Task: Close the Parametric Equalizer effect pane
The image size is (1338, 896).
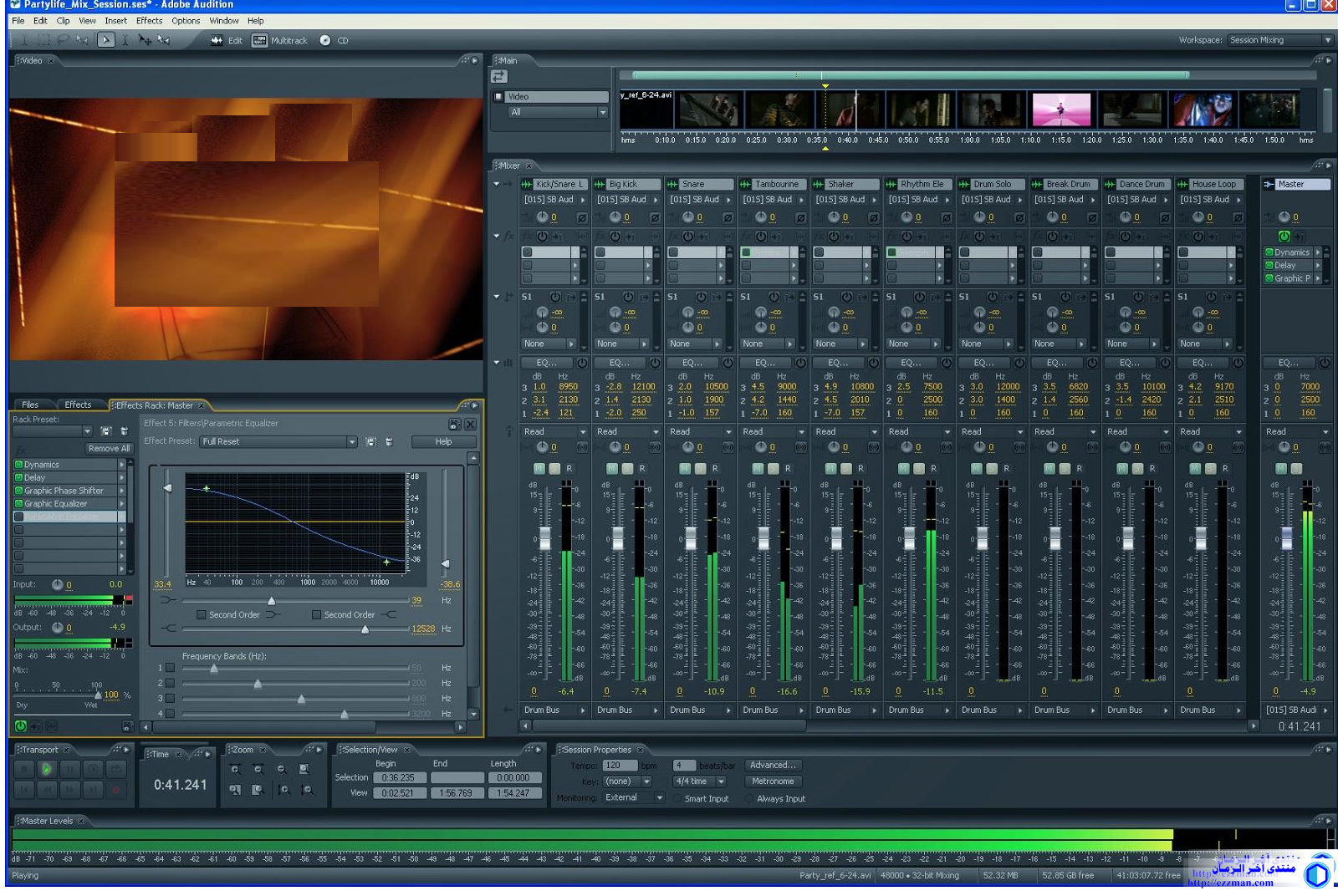Action: [x=471, y=425]
